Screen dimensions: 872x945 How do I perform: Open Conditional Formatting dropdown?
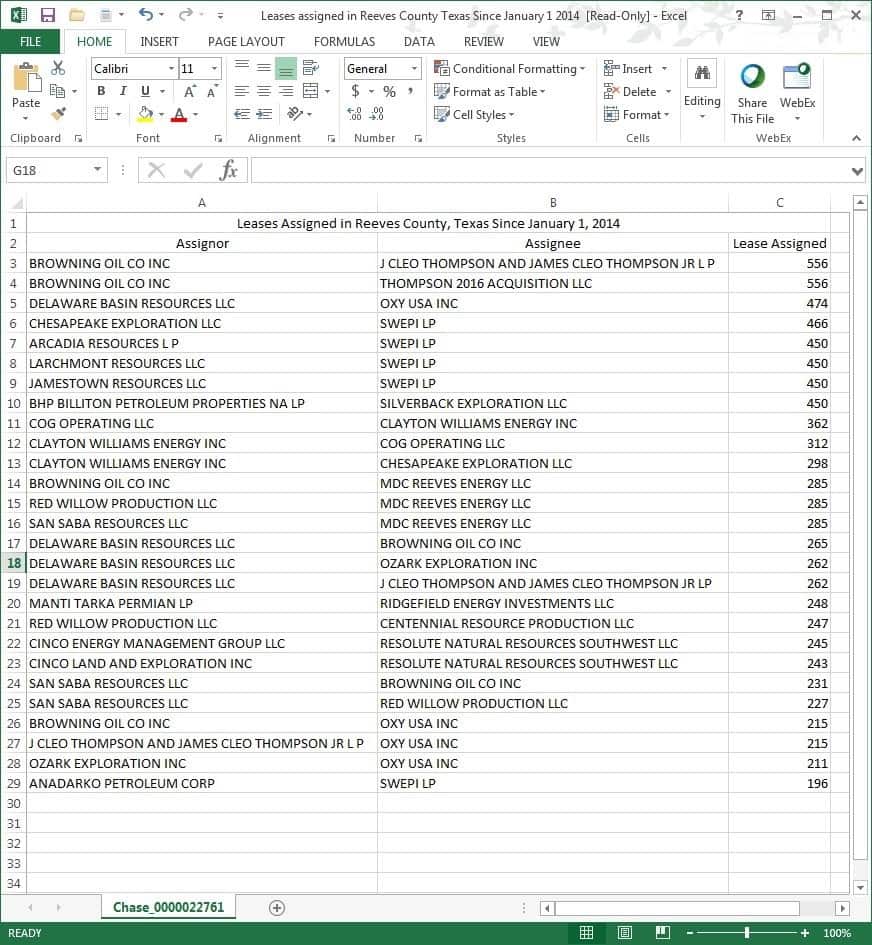pos(509,68)
